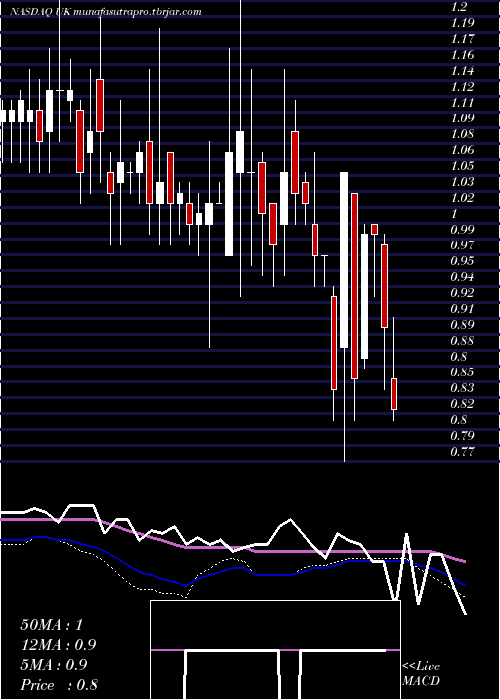Select the 1.06 price axis label
This screenshot has height=700, width=500.
pos(462,150)
